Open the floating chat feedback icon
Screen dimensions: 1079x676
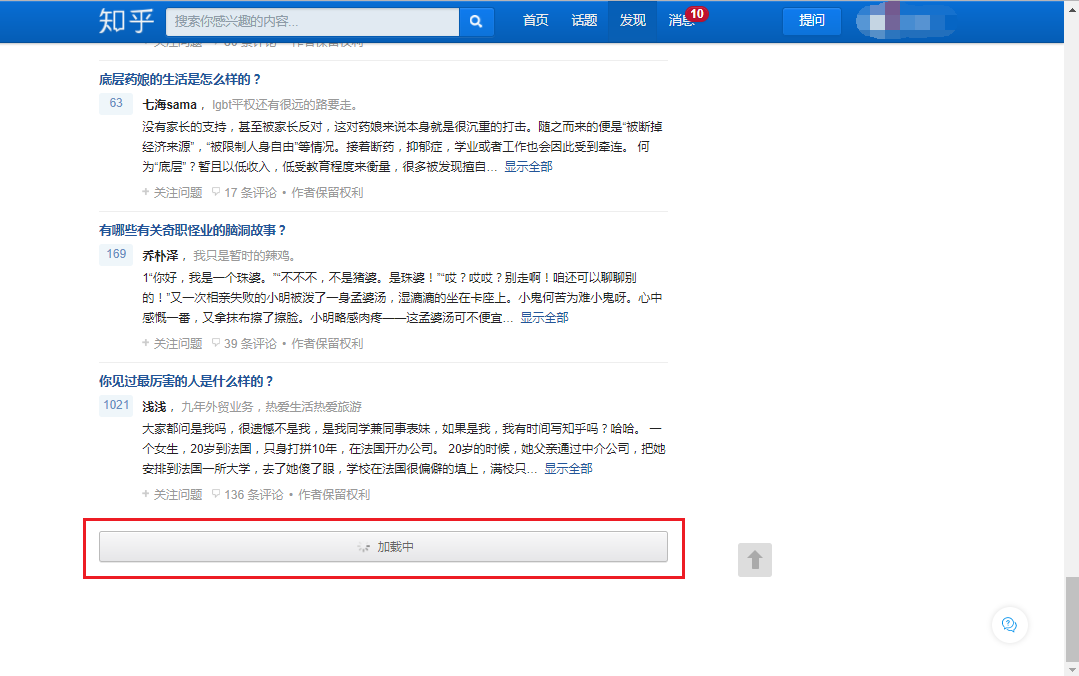(1009, 624)
